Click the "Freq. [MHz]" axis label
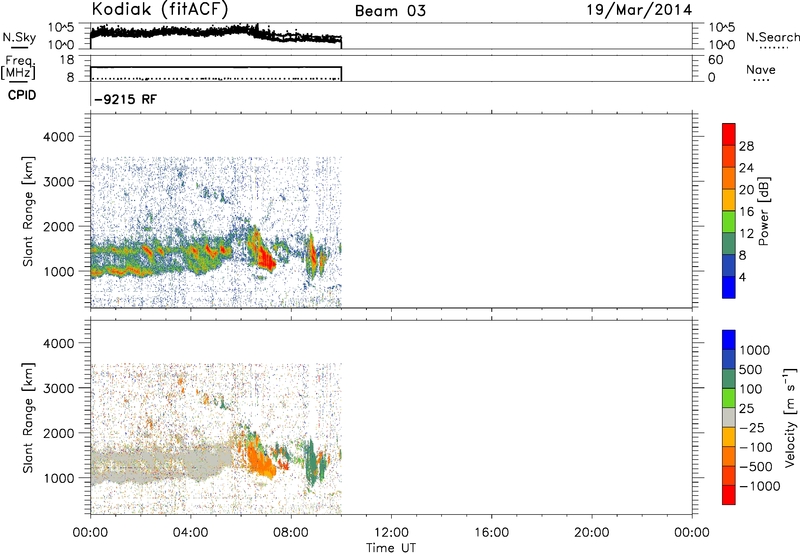This screenshot has height=554, width=800. click(18, 68)
